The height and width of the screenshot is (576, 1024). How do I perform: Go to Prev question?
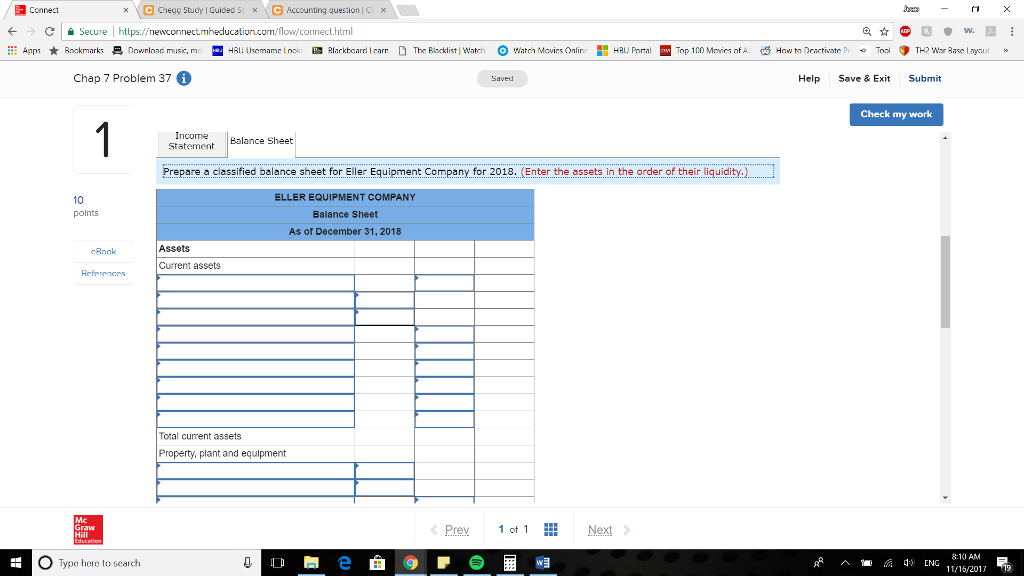pyautogui.click(x=450, y=530)
